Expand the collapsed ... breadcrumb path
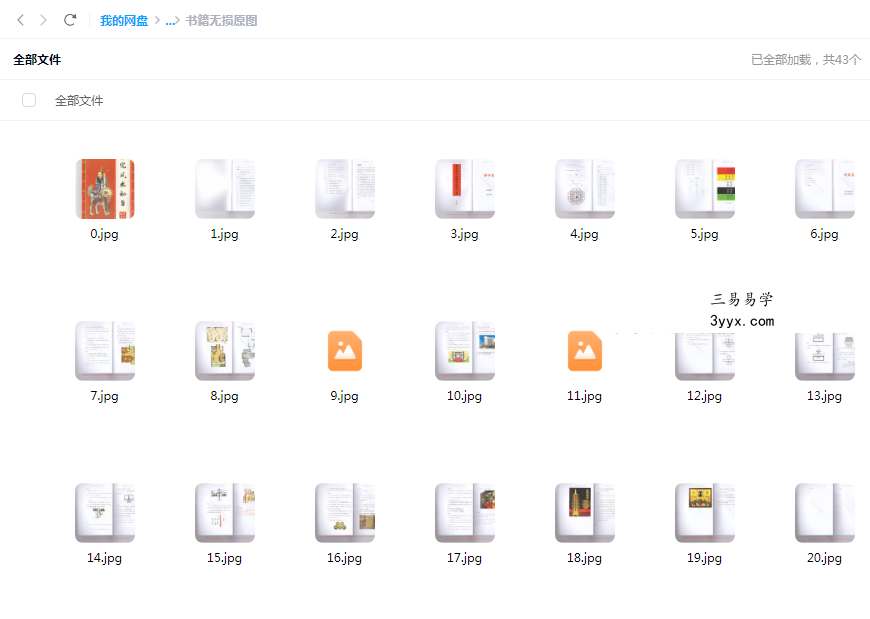 [172, 21]
